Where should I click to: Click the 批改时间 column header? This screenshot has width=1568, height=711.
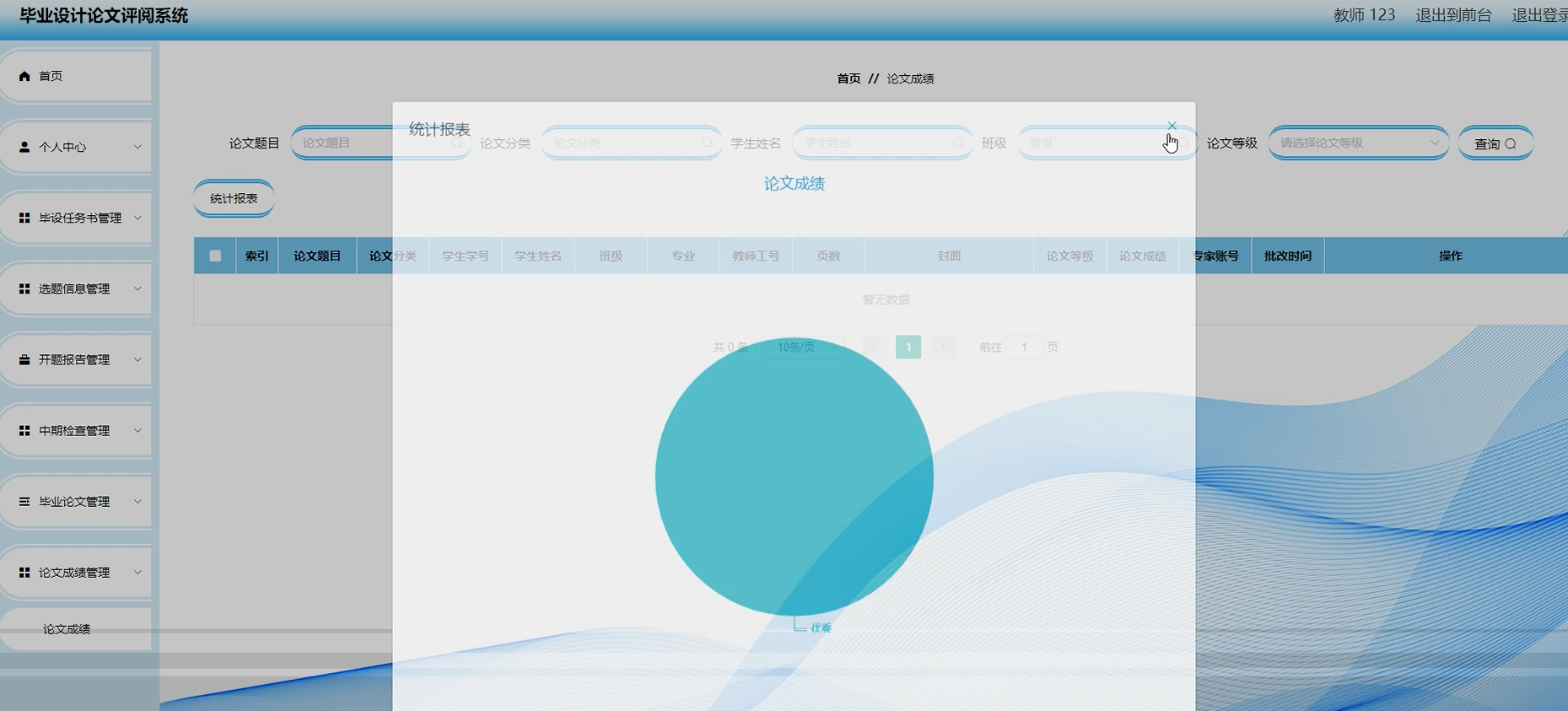point(1287,256)
